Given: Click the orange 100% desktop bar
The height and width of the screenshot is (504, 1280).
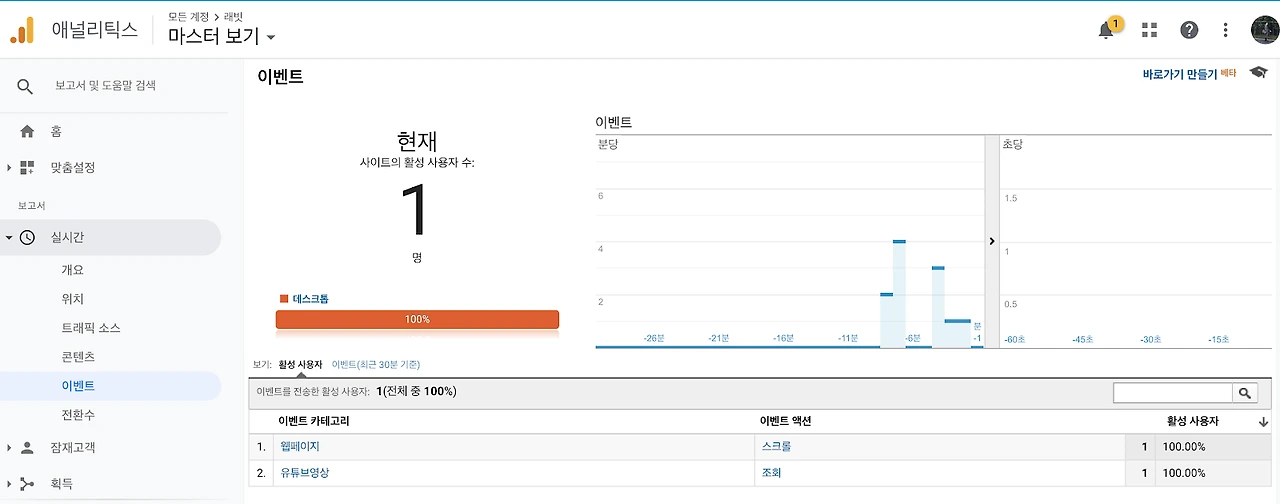Looking at the screenshot, I should (417, 319).
